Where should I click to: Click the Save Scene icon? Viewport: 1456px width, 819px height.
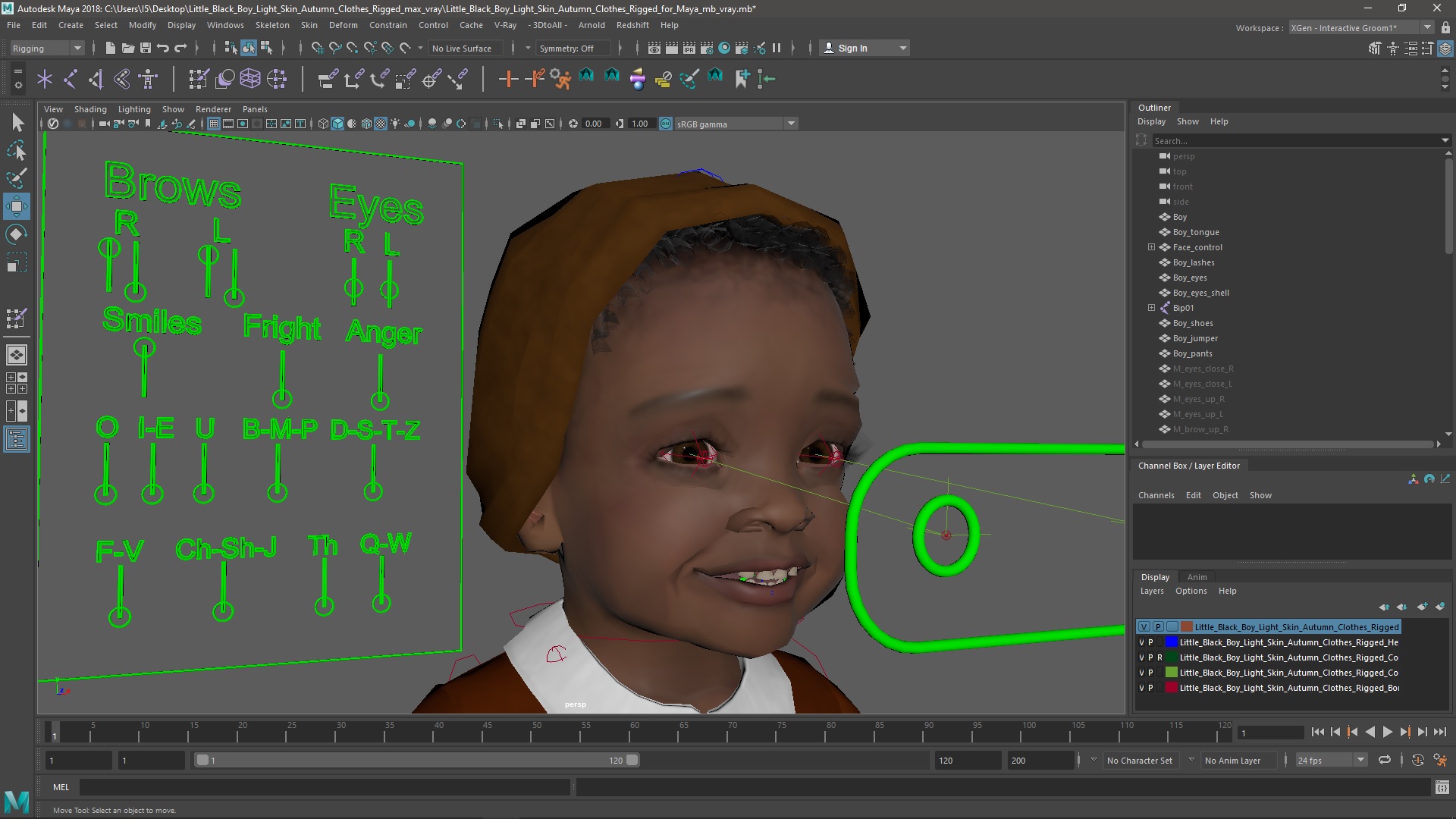(145, 48)
